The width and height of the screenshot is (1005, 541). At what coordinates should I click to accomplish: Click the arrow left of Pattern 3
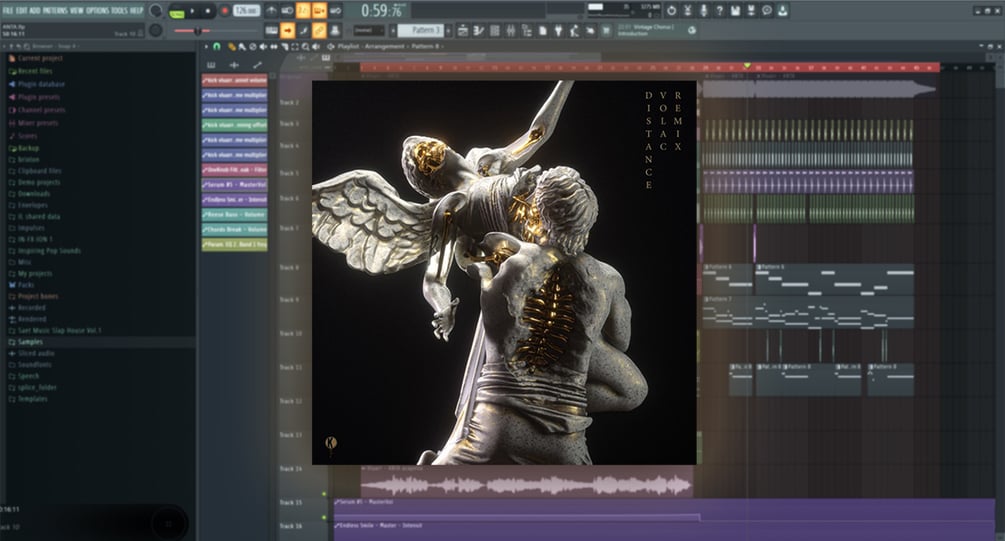[393, 30]
